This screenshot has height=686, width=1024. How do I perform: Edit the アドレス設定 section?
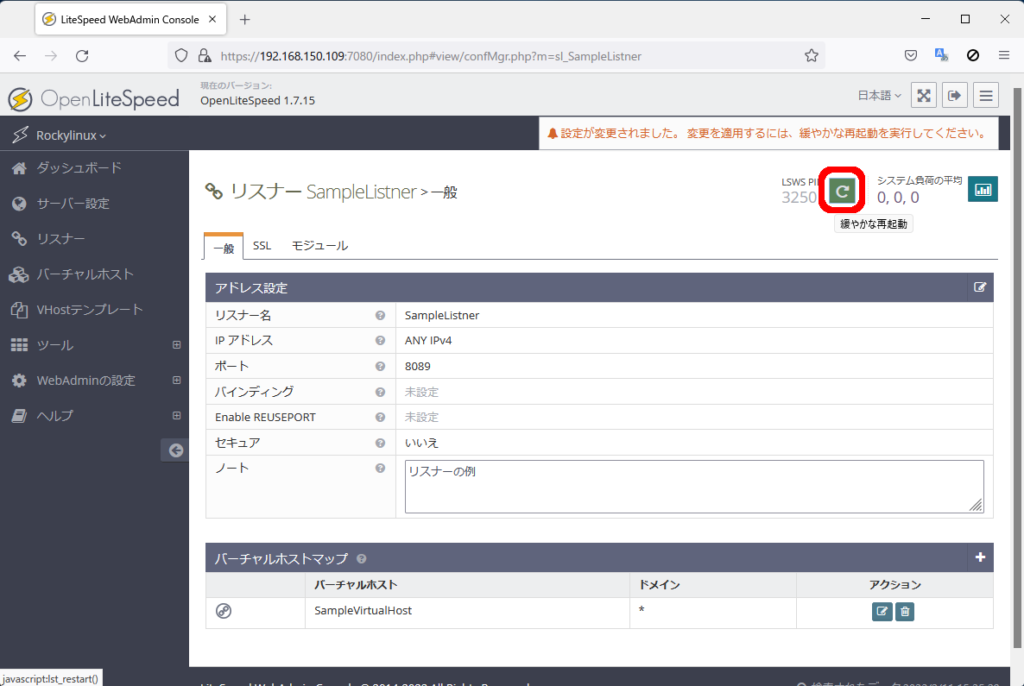[x=980, y=288]
